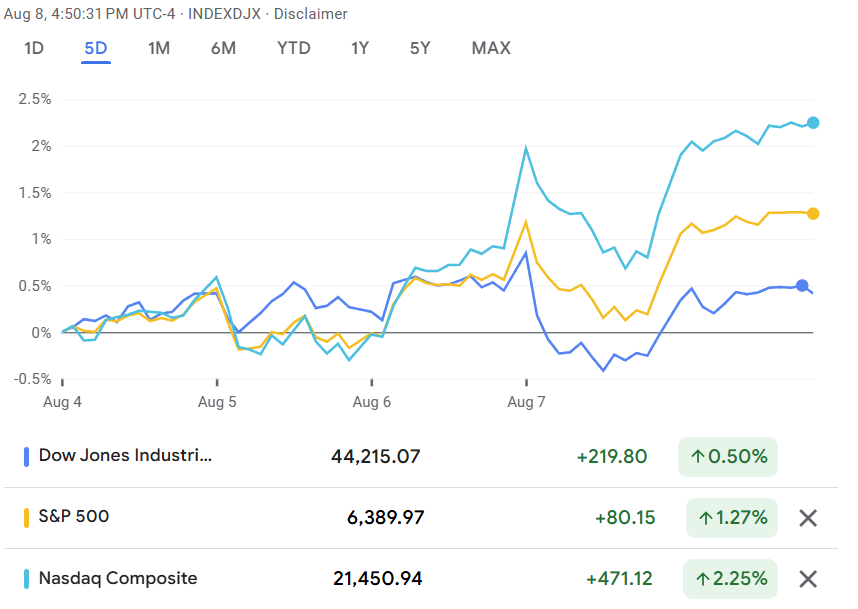Click the Nasdaq teal color marker
The image size is (858, 609).
(27, 578)
